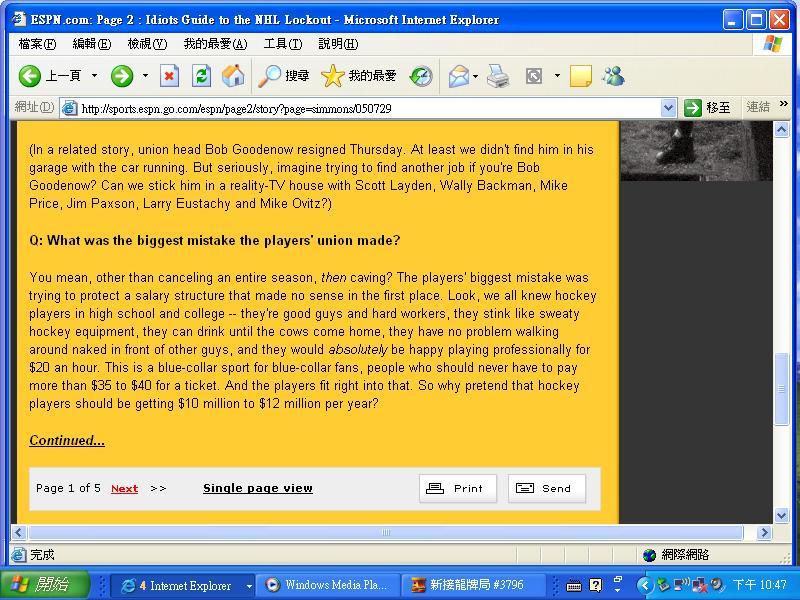
Task: Open the 我的最愛(A) menu
Action: [215, 44]
